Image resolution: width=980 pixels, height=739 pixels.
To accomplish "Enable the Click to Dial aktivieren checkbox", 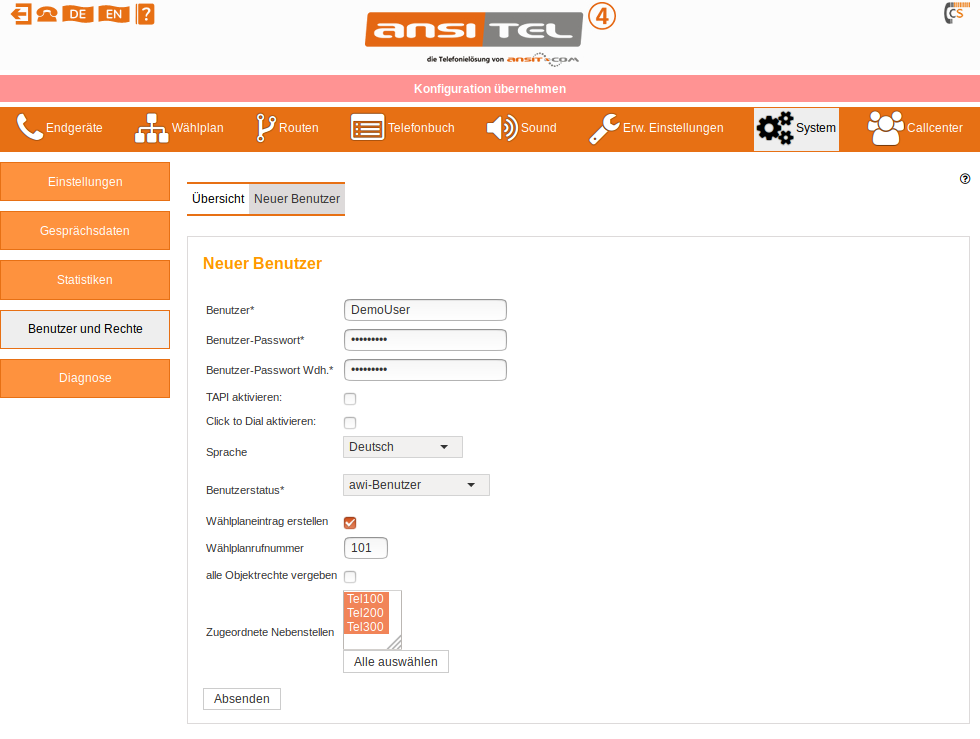I will click(350, 423).
